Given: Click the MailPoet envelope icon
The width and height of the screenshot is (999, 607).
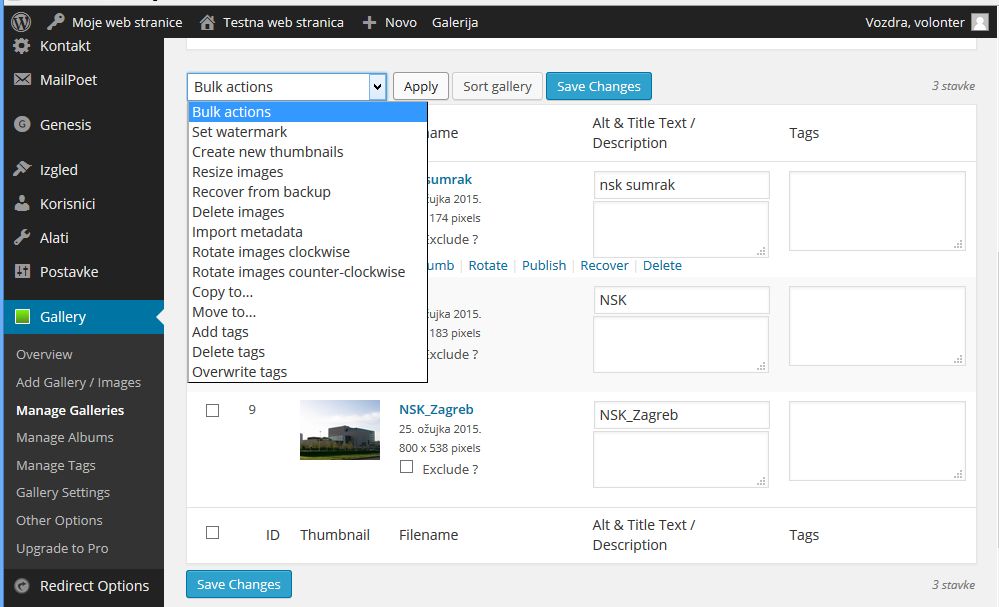Looking at the screenshot, I should (x=22, y=79).
